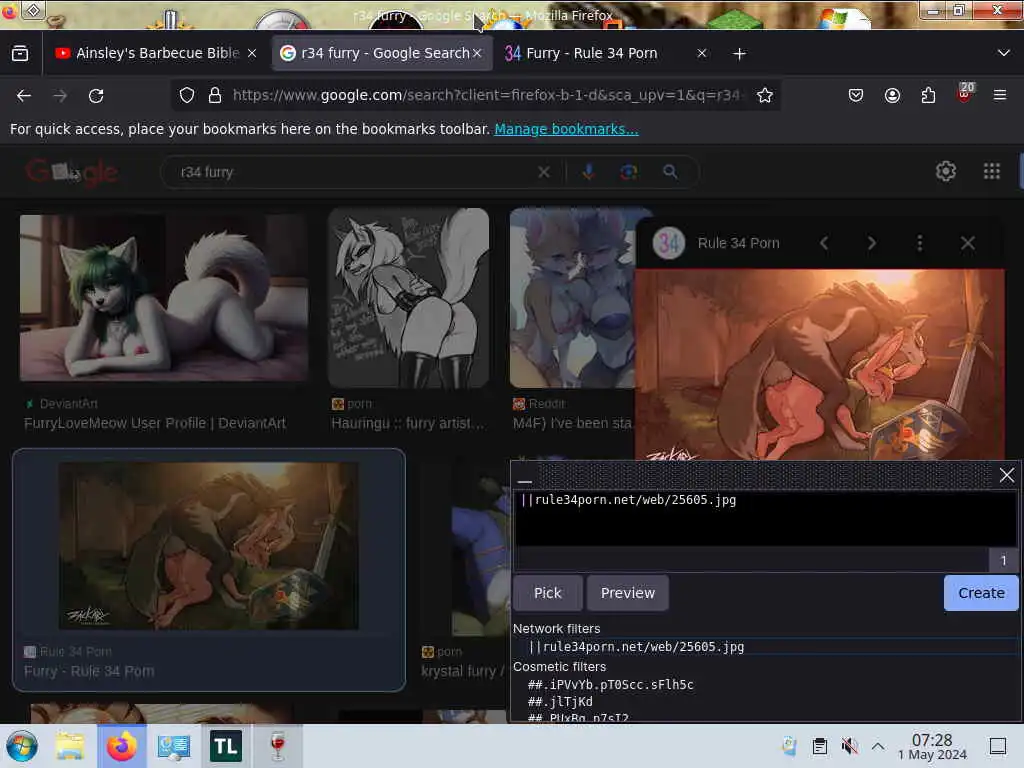The height and width of the screenshot is (768, 1024).
Task: Click the Google logo
Action: (72, 172)
